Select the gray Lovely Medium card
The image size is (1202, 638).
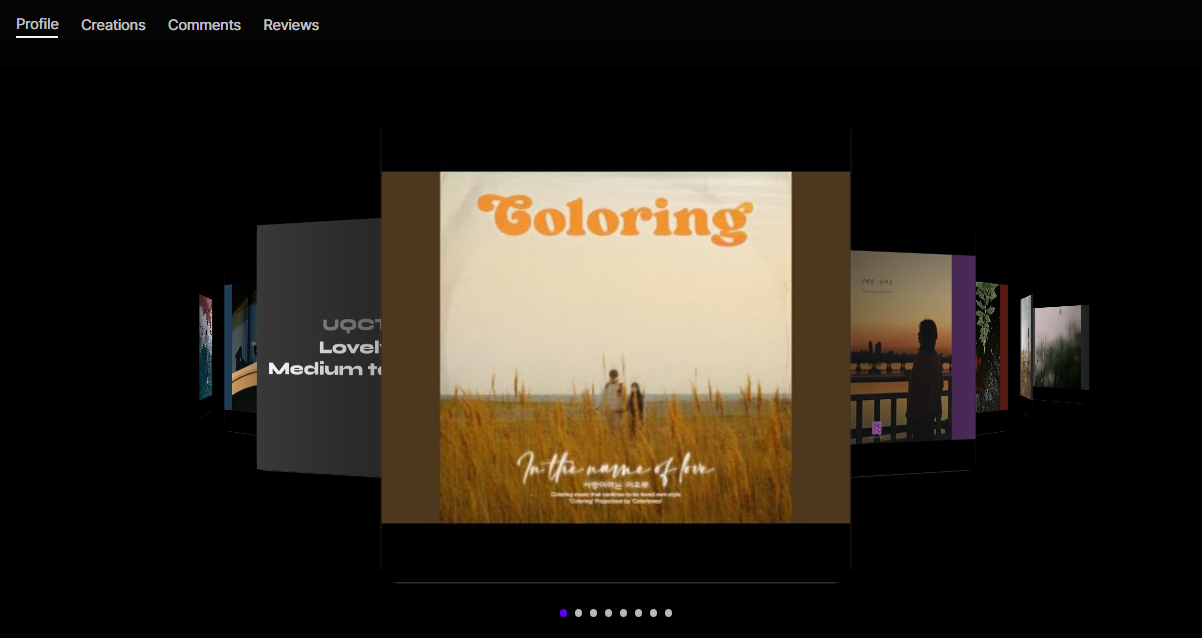[319, 348]
